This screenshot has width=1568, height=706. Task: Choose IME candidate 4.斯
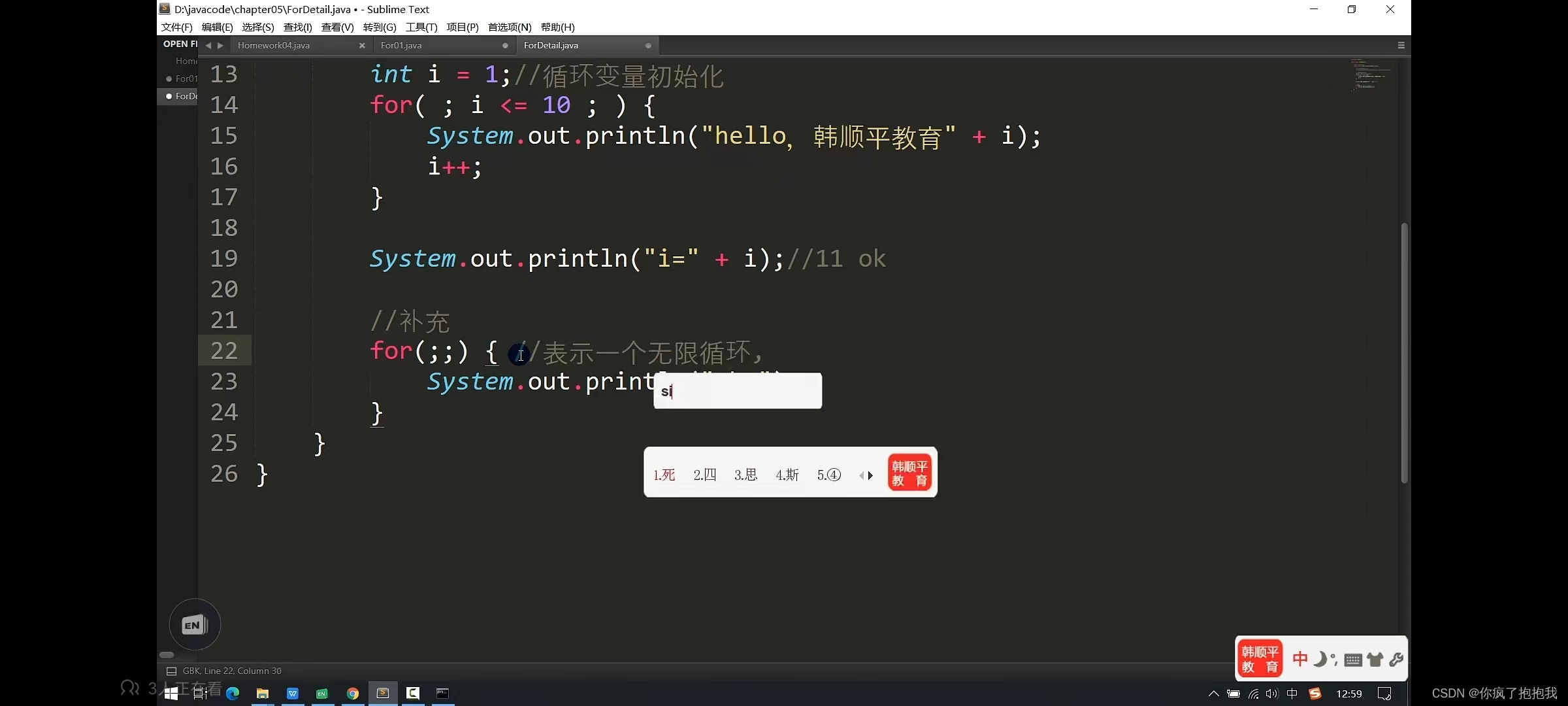pos(787,475)
